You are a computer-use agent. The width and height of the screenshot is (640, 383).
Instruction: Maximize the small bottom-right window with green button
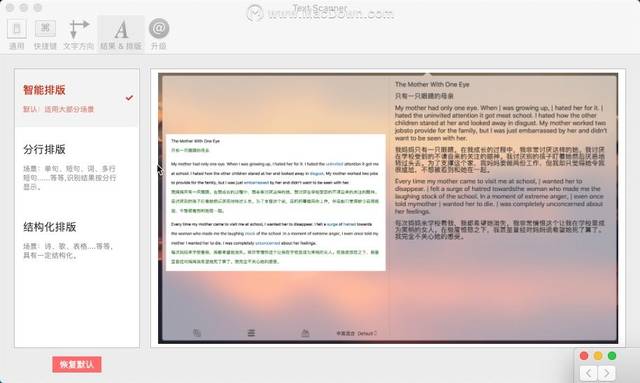612,356
